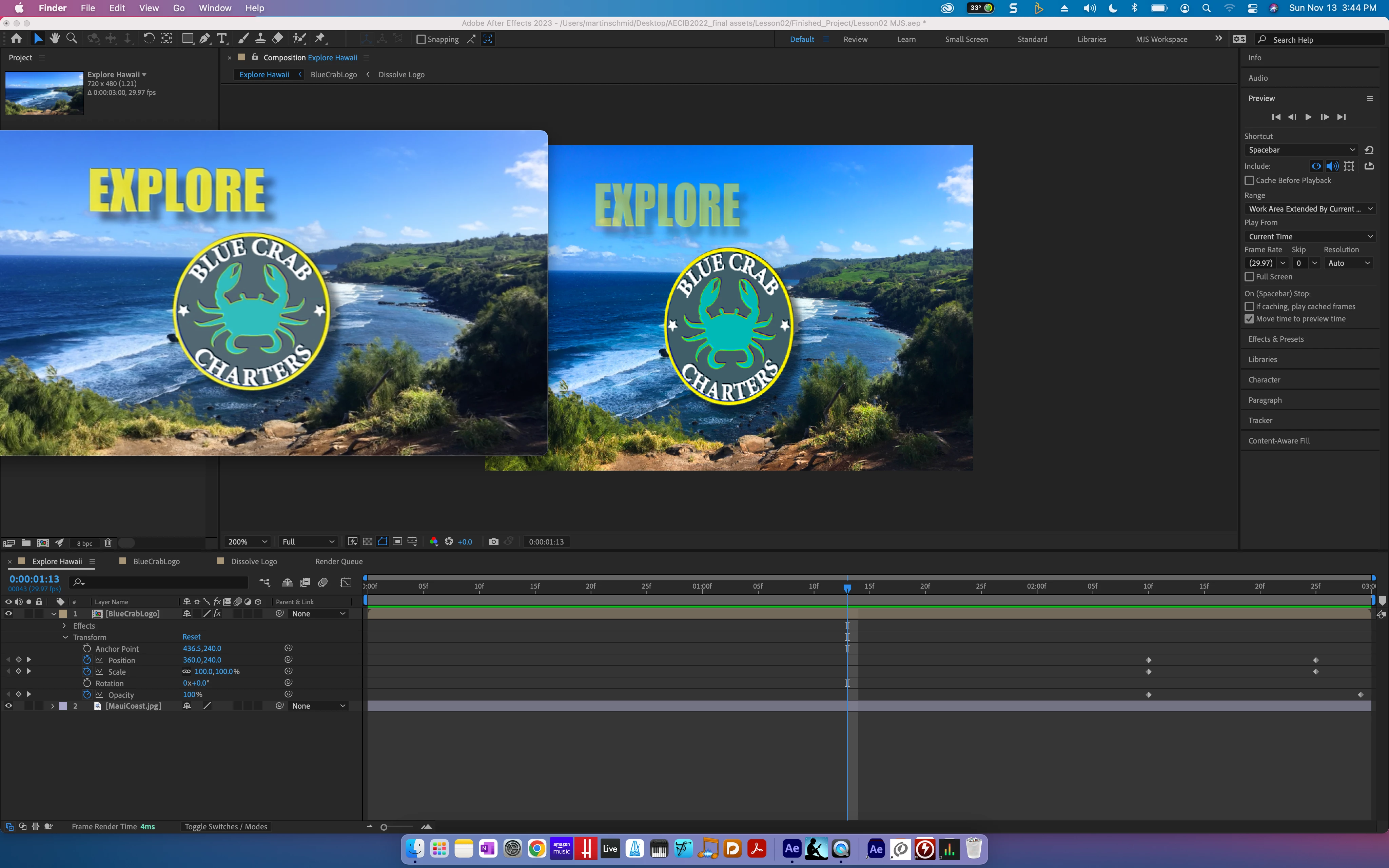The width and height of the screenshot is (1389, 868).
Task: Switch to the Render Queue tab
Action: coord(339,561)
